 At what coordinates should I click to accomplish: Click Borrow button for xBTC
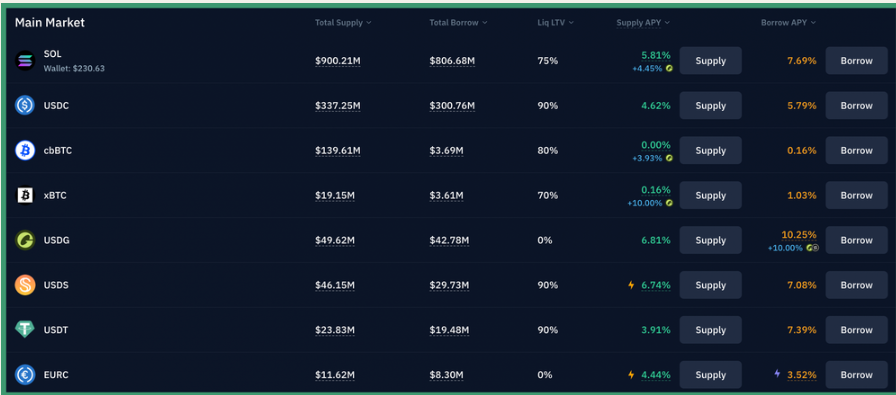[857, 195]
